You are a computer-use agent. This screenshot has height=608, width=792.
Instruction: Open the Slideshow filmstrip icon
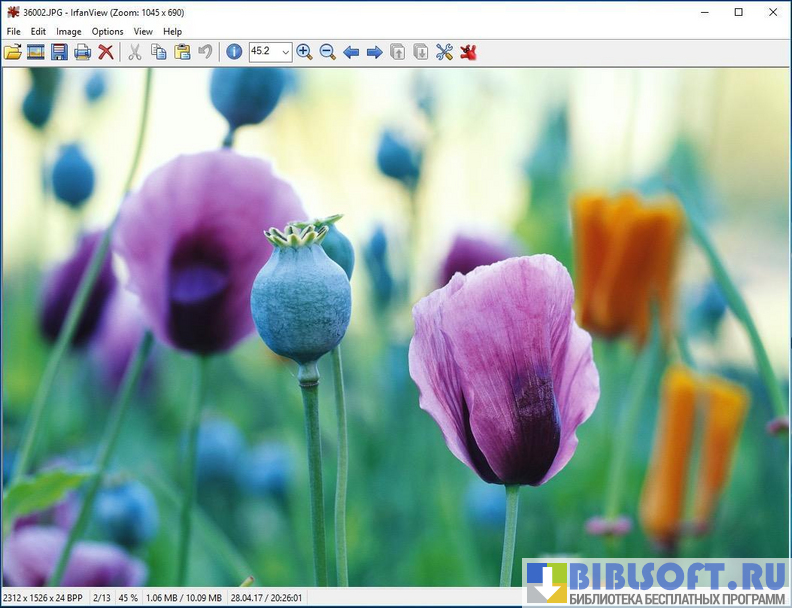(36, 52)
